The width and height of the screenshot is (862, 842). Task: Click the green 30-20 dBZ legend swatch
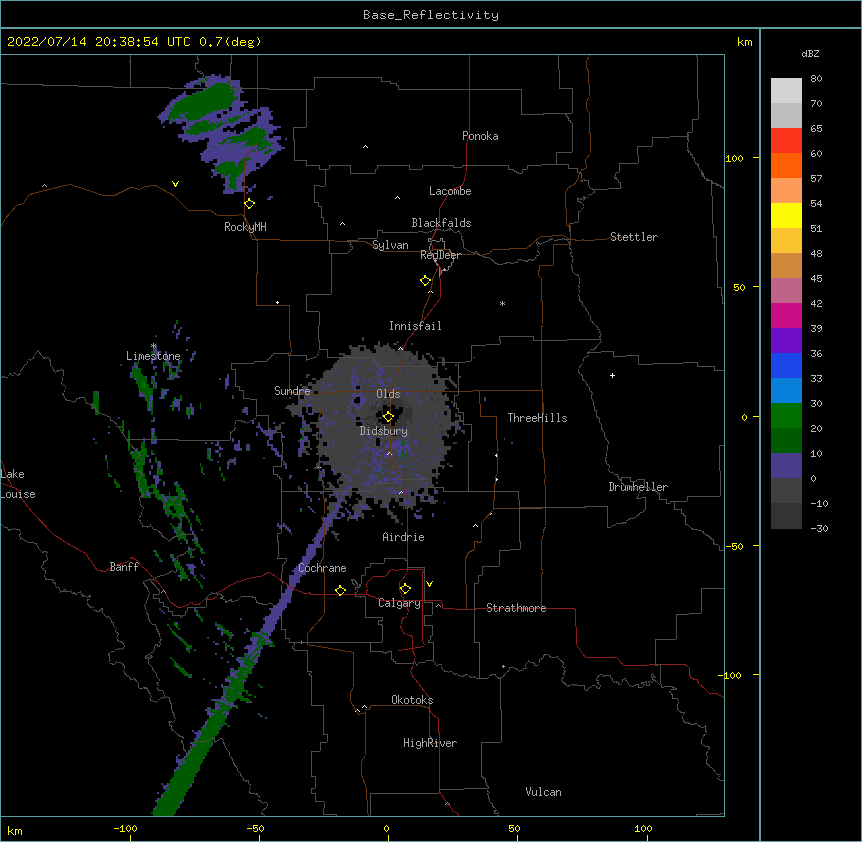786,416
